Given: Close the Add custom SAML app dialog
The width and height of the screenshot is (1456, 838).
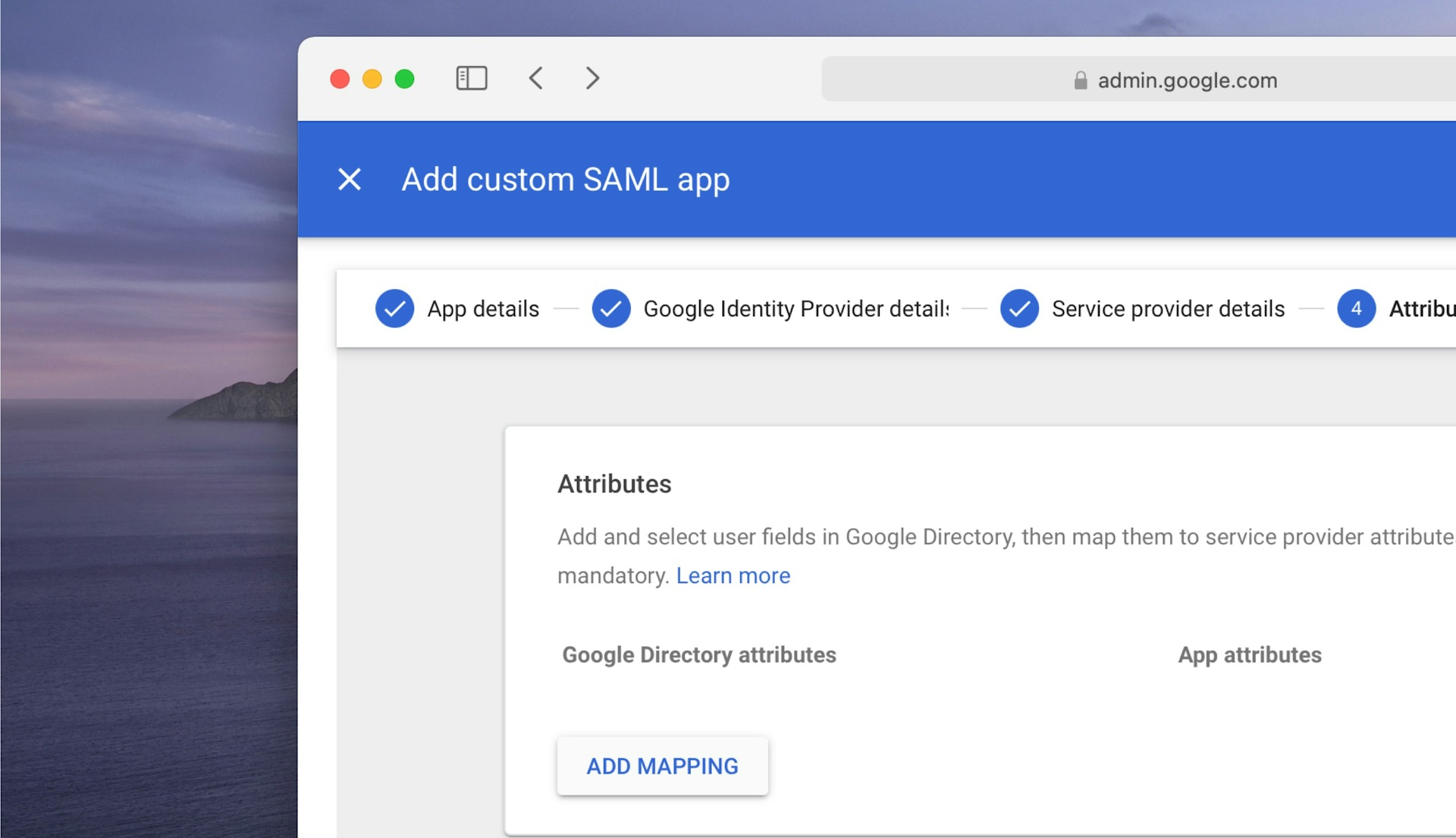Looking at the screenshot, I should point(350,180).
